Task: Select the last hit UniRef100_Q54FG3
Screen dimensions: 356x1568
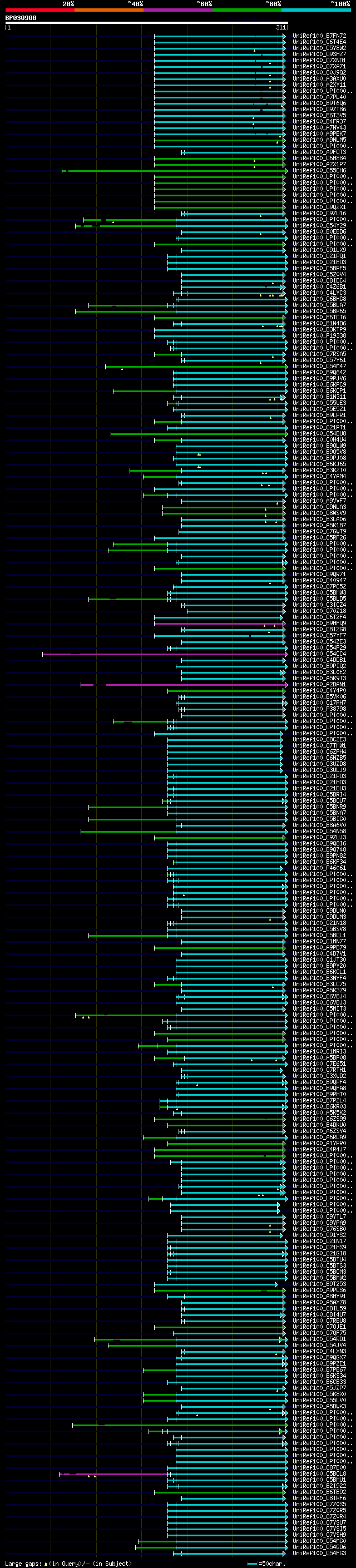Action: (x=319, y=1553)
